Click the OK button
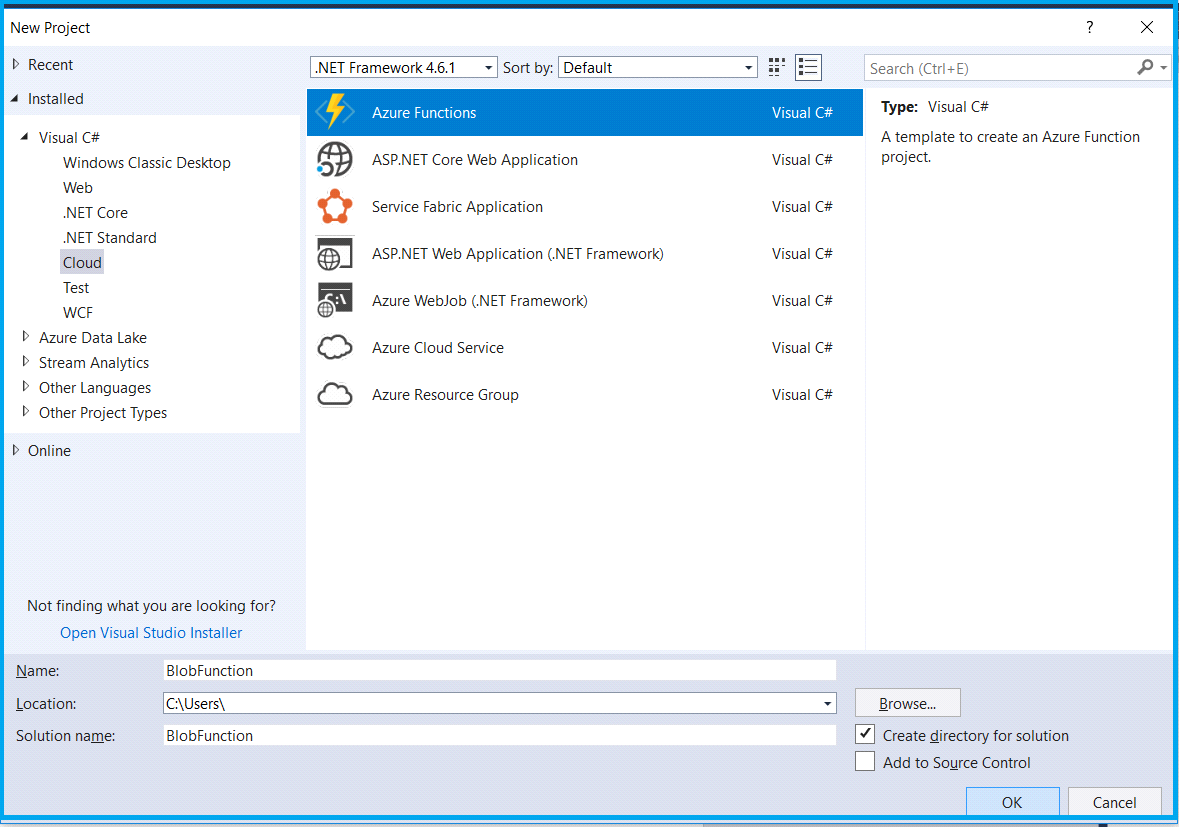This screenshot has height=827, width=1179. [x=1012, y=802]
